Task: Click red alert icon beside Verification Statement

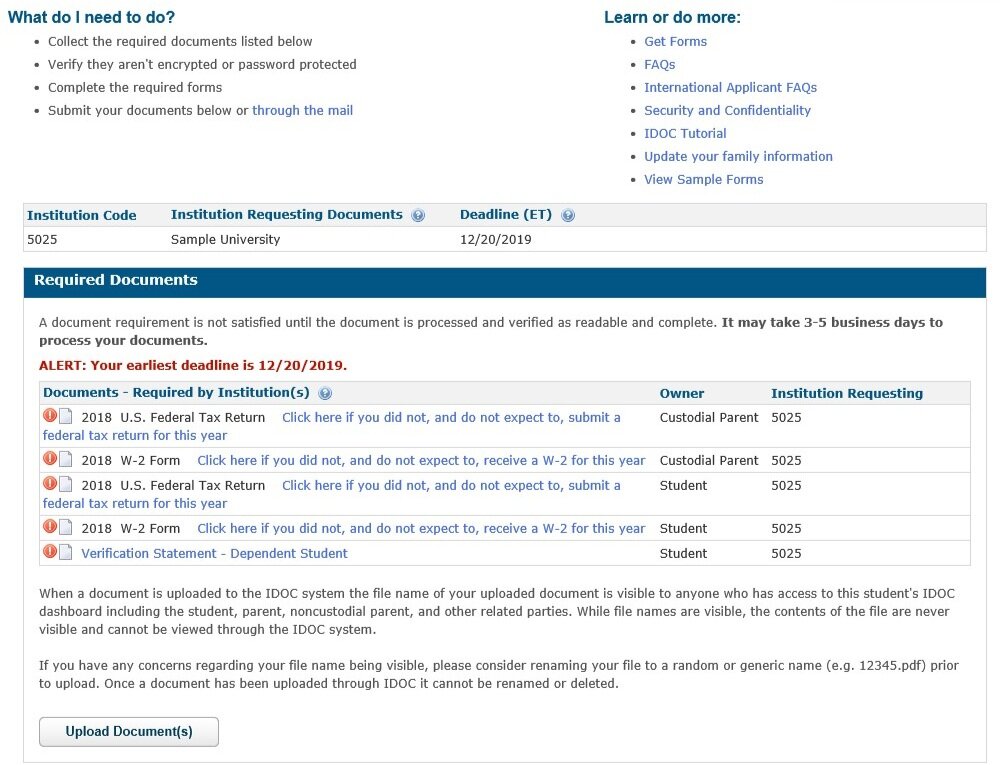Action: tap(49, 552)
